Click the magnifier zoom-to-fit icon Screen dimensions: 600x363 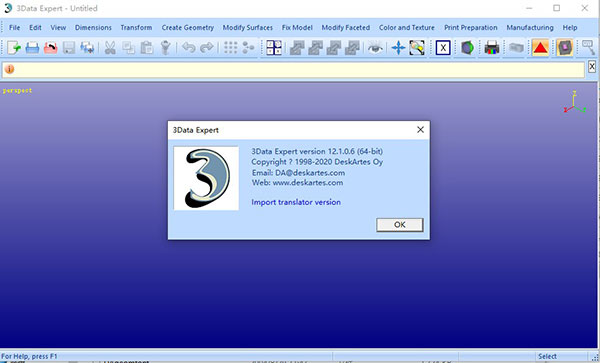417,48
